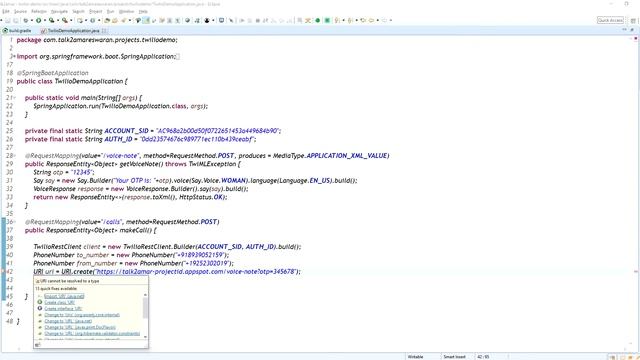Click the Open Type toolbar icon

107,20
